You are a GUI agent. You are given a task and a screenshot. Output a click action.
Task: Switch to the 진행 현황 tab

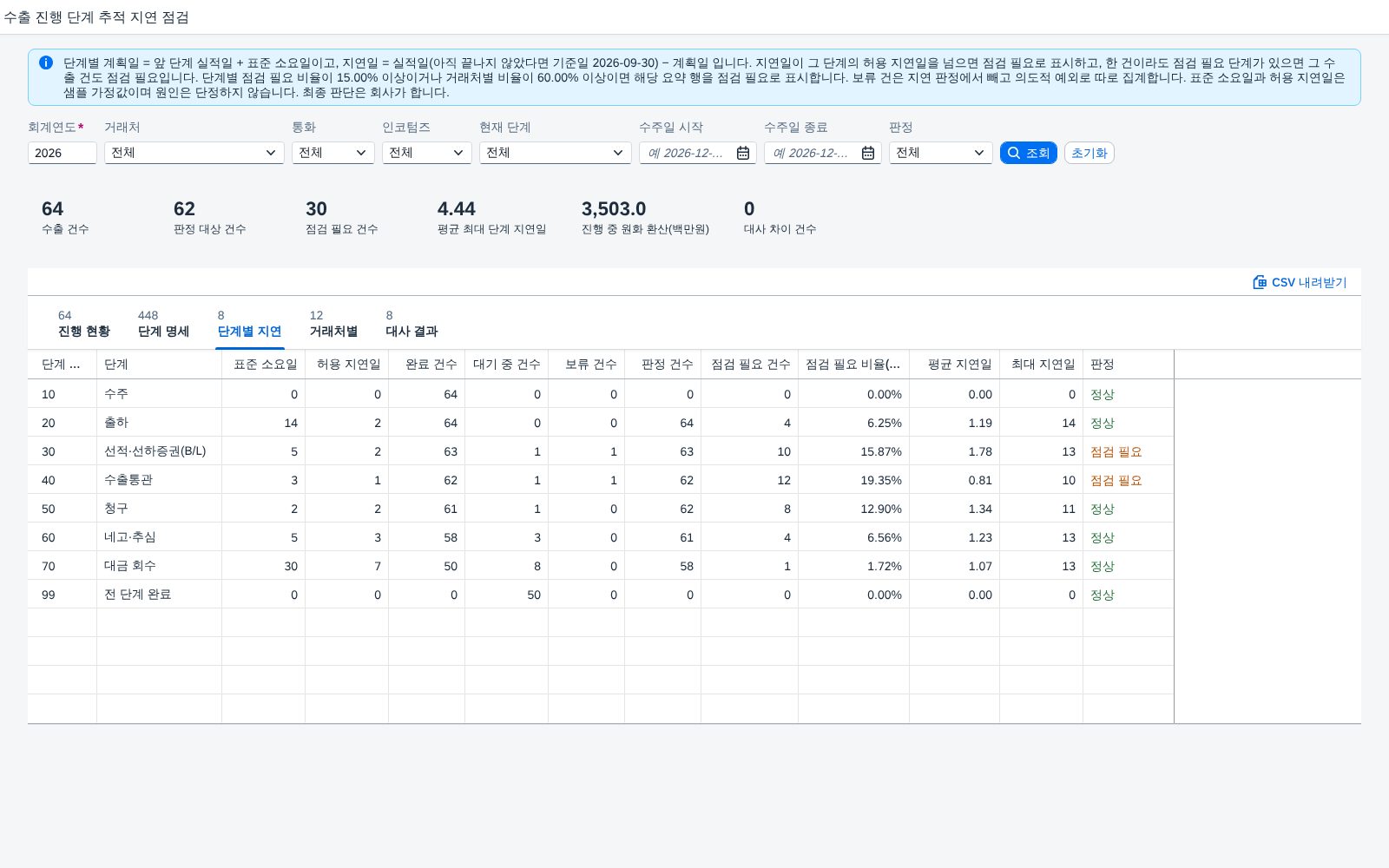[83, 324]
